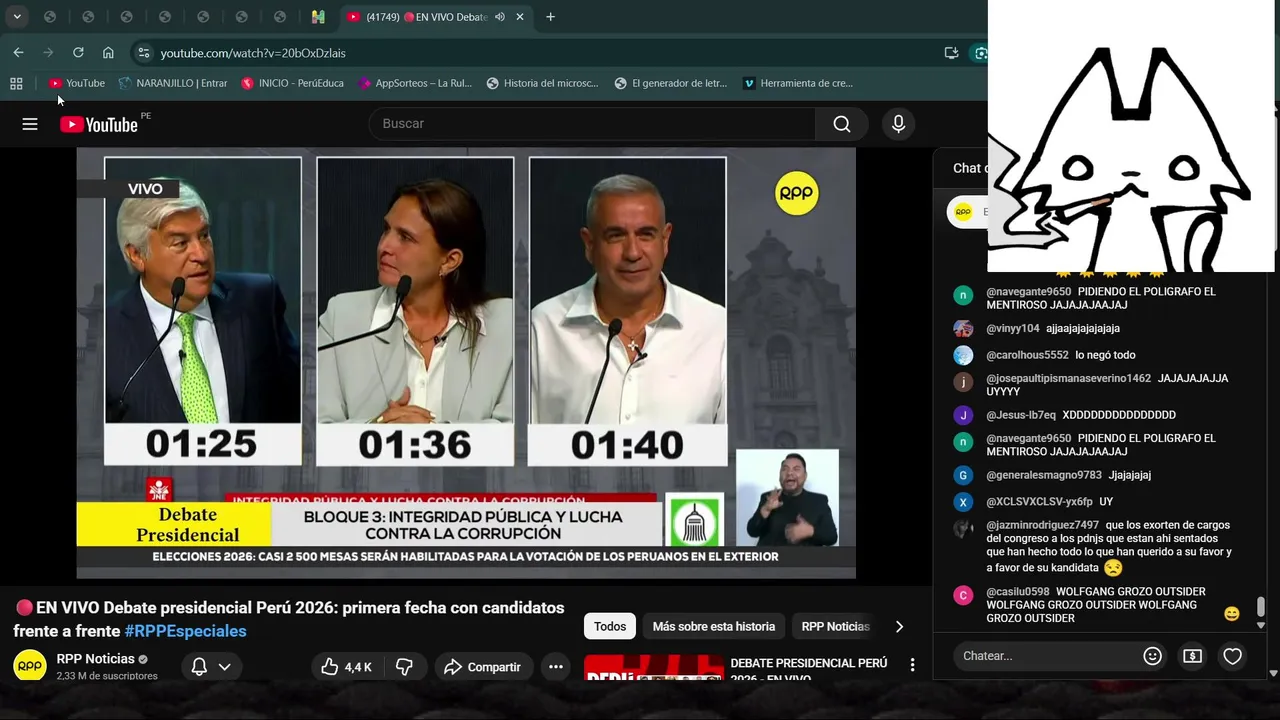Open 'DEBATE PRESIDENCIAL PERÚ' recommended title
Viewport: 1280px width, 720px height.
click(809, 670)
